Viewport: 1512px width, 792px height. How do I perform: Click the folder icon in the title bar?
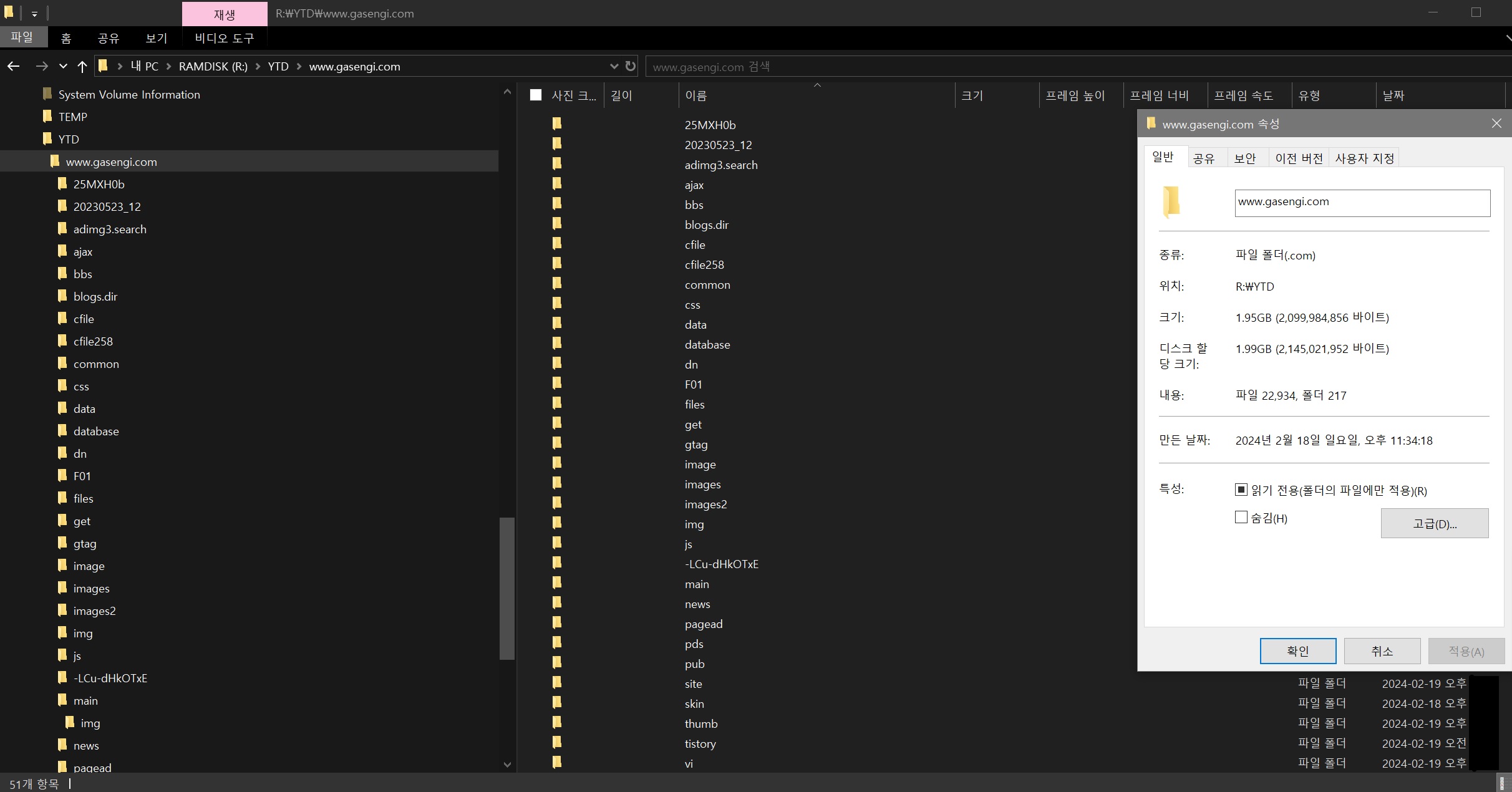coord(9,12)
